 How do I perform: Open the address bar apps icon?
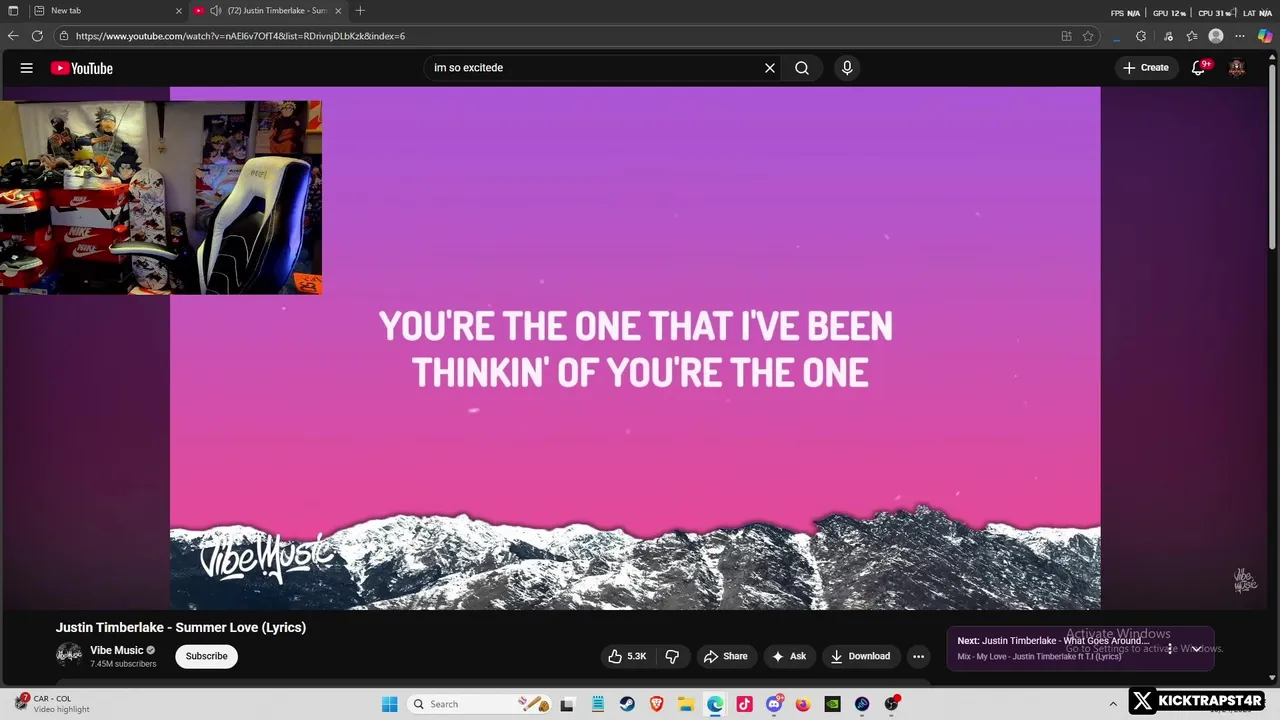click(x=1066, y=36)
